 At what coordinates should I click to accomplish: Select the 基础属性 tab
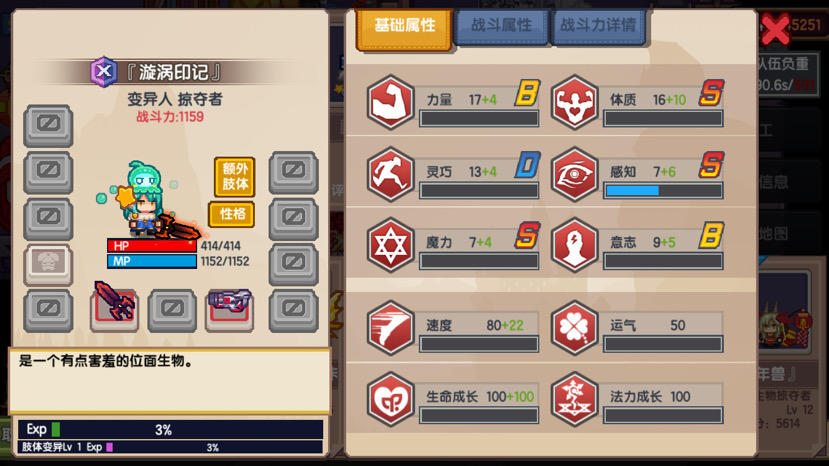404,28
